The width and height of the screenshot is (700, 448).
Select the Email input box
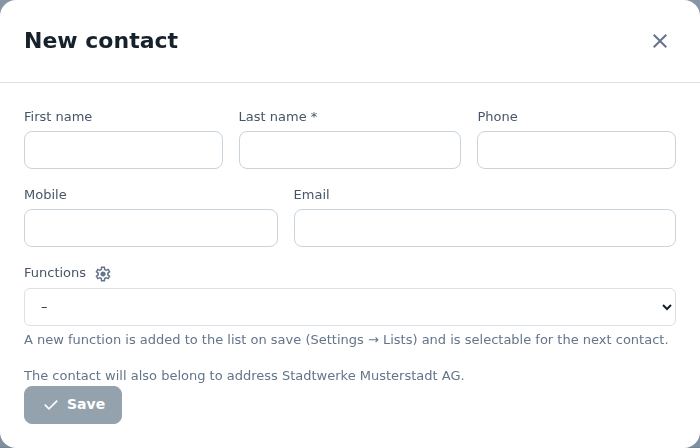484,228
